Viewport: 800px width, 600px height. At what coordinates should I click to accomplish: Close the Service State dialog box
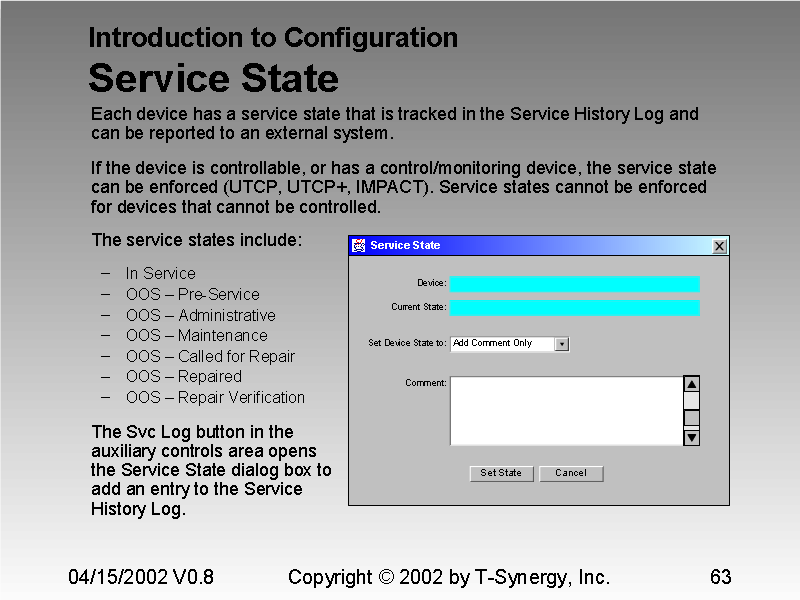719,246
